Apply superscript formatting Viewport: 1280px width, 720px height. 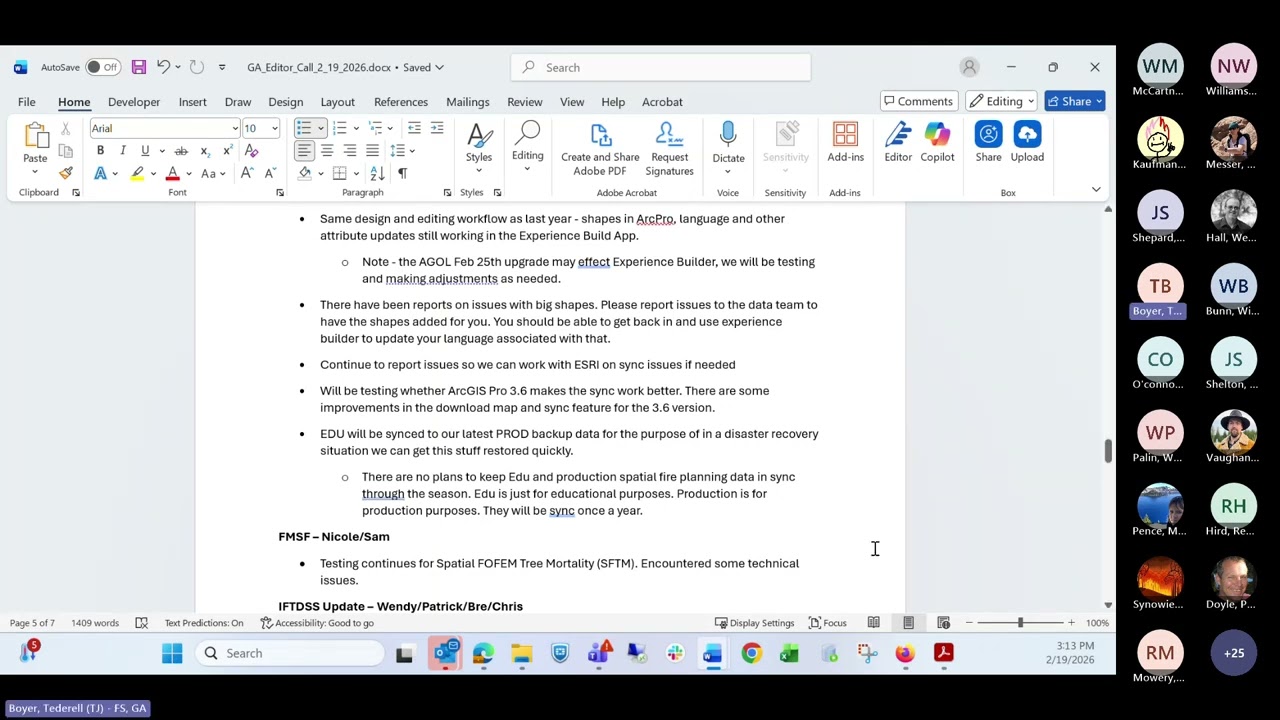tap(228, 151)
